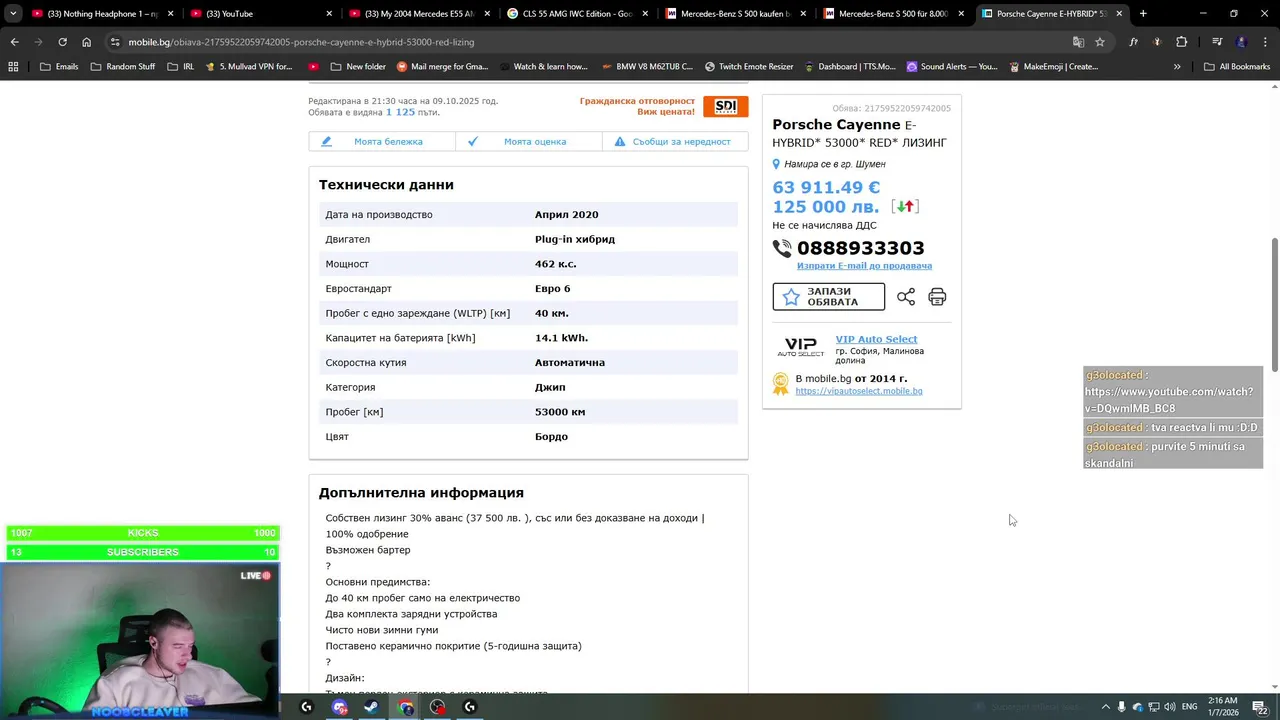Open the apps grid in bookmarks bar
This screenshot has height=720, width=1280.
tap(13, 67)
